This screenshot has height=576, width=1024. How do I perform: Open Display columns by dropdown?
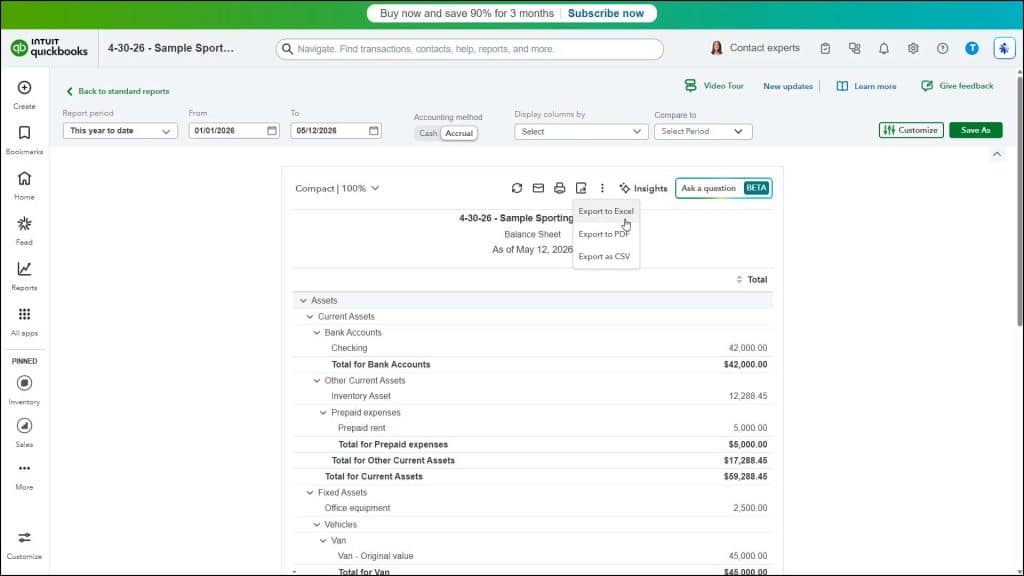(x=581, y=131)
